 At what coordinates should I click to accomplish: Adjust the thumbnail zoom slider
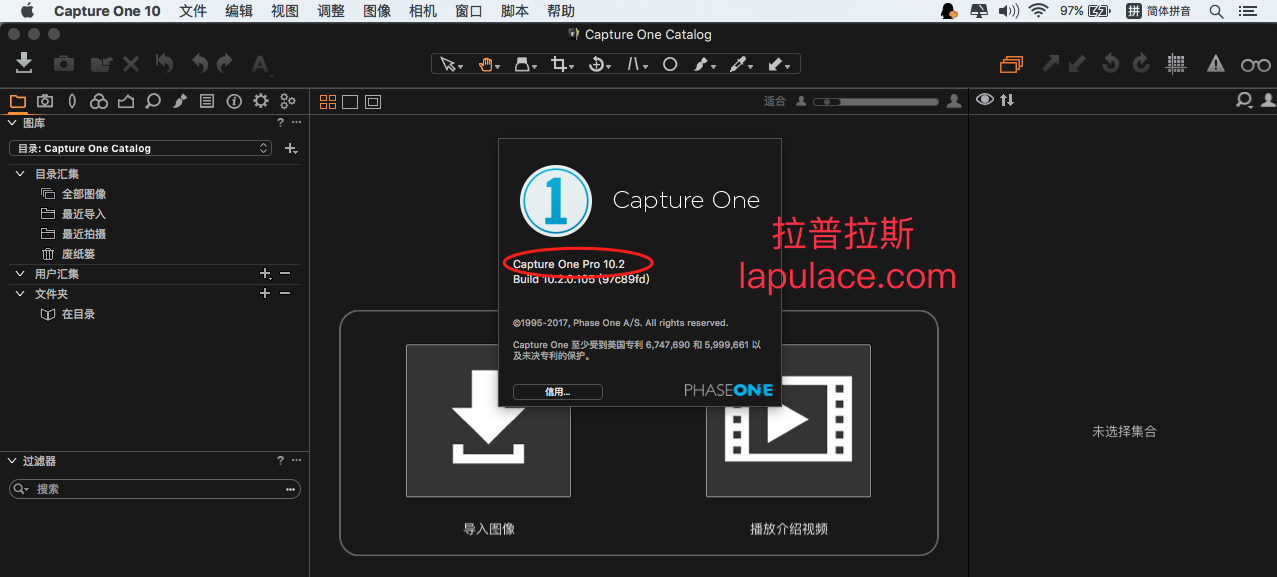(x=876, y=101)
